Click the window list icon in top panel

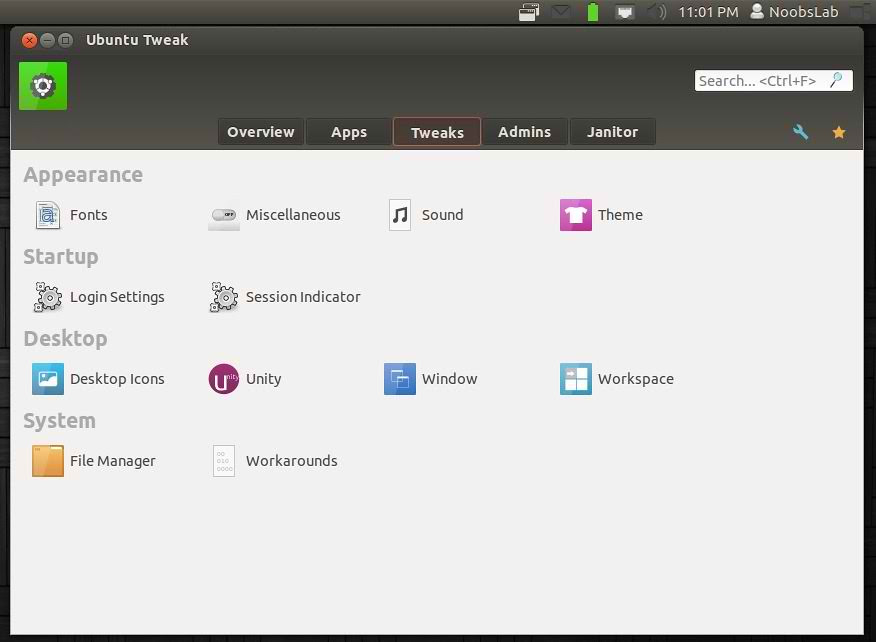click(529, 12)
